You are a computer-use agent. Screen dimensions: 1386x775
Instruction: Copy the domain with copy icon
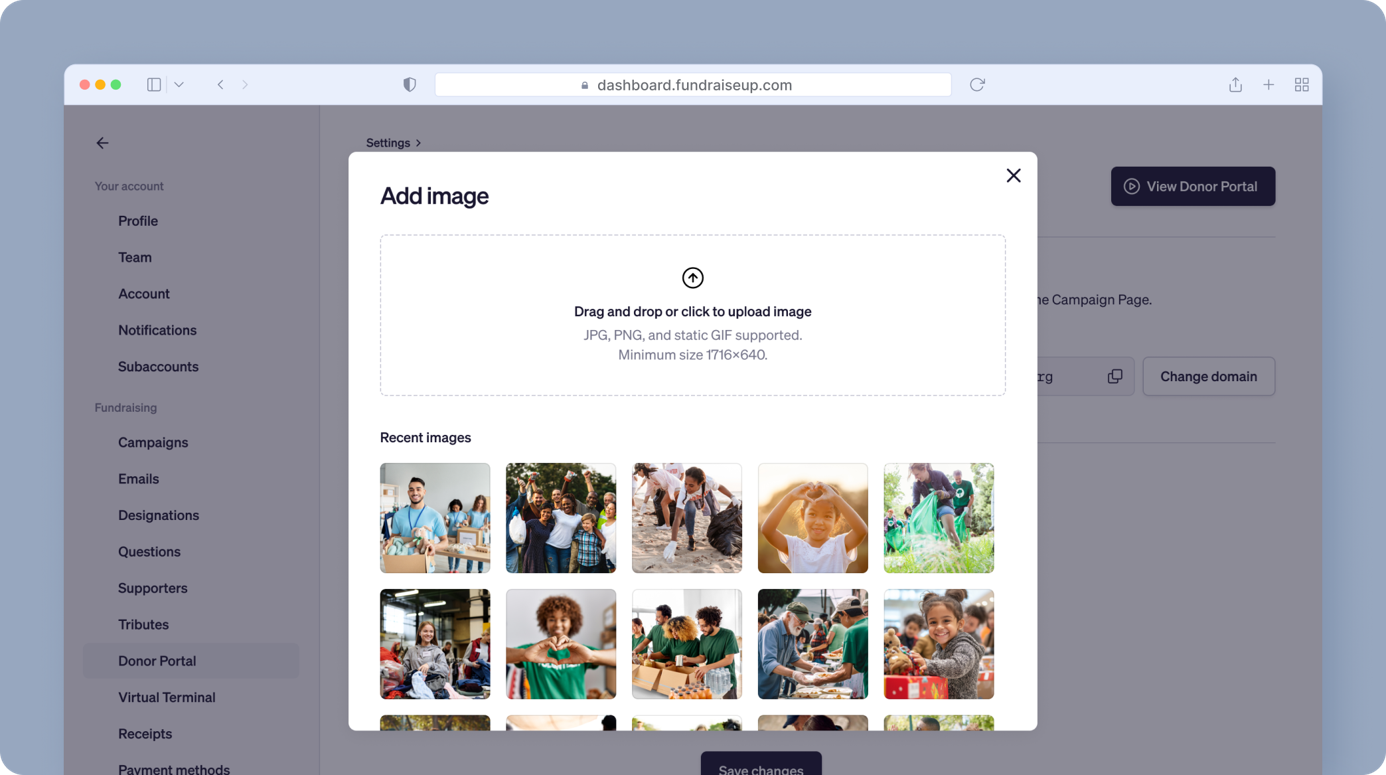pos(1114,377)
